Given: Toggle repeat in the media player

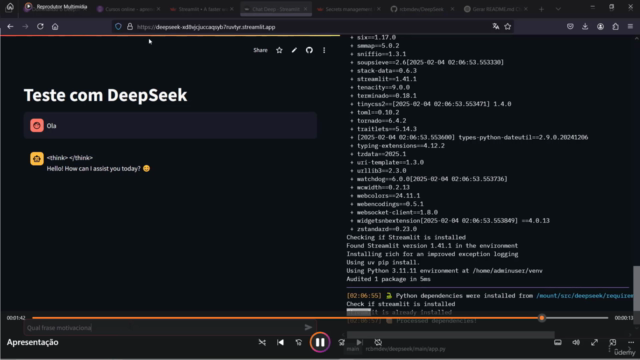Looking at the screenshot, I should point(378,342).
